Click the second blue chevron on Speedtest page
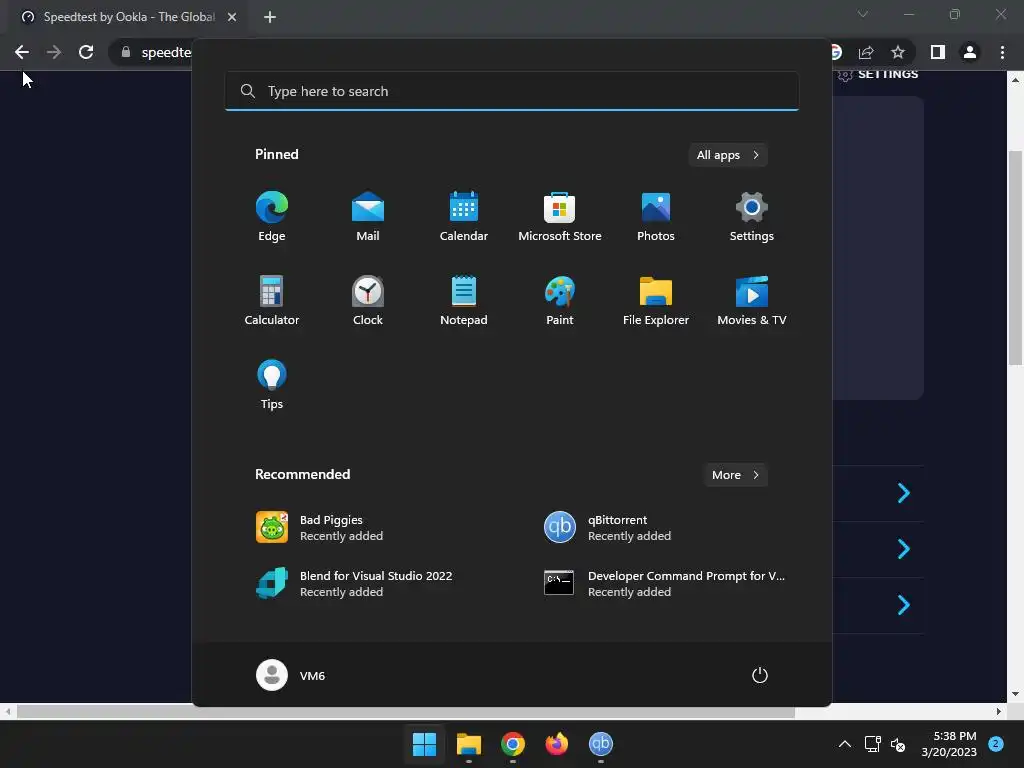1024x768 pixels. coord(904,549)
